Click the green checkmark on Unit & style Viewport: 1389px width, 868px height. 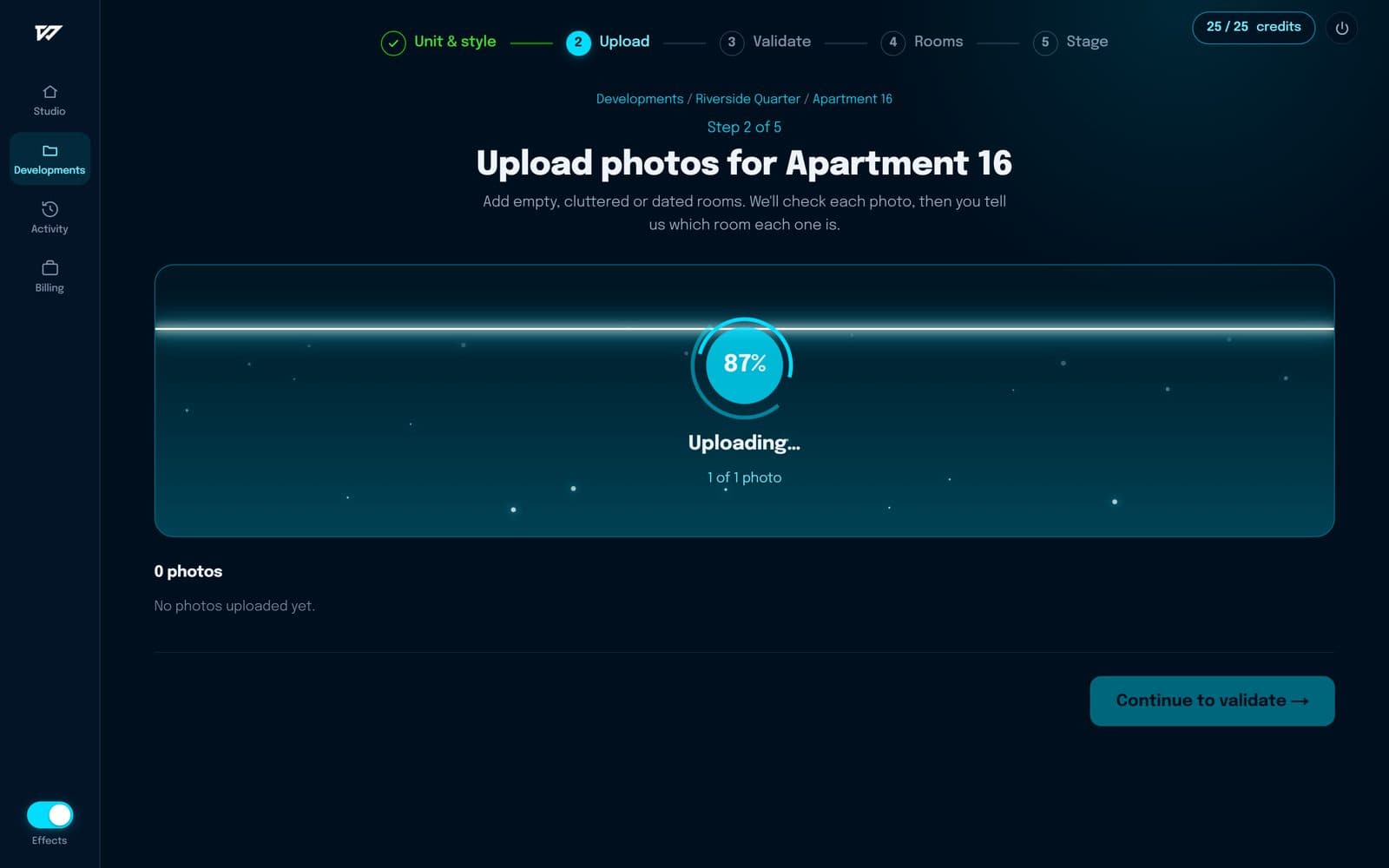coord(393,43)
